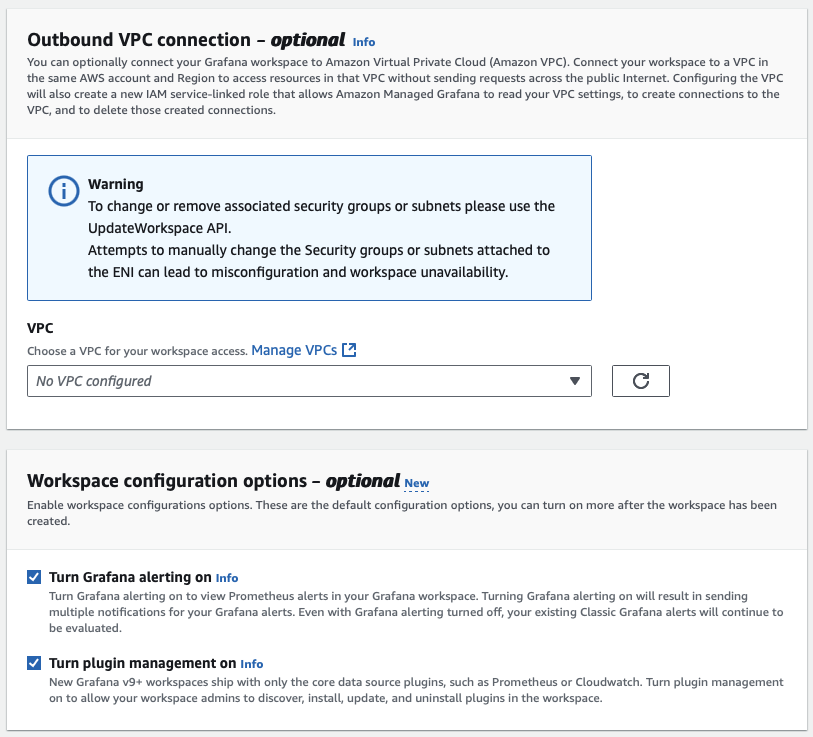Open Info link for Turn Grafana alerting on

[x=227, y=578]
